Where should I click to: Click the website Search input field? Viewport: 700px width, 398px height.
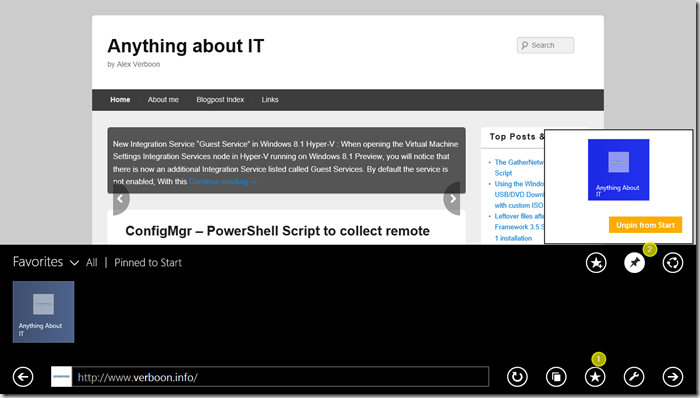(x=546, y=45)
